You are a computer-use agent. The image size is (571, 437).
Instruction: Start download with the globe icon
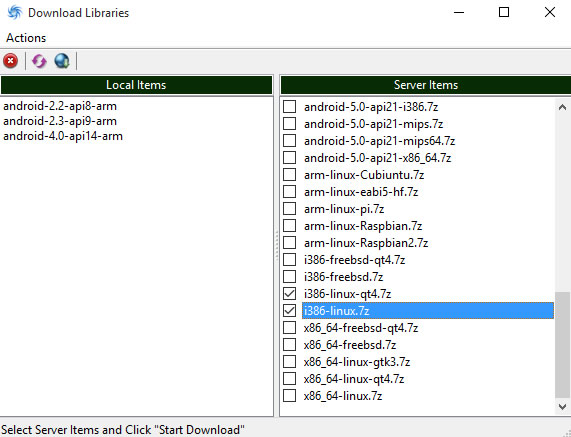click(62, 61)
